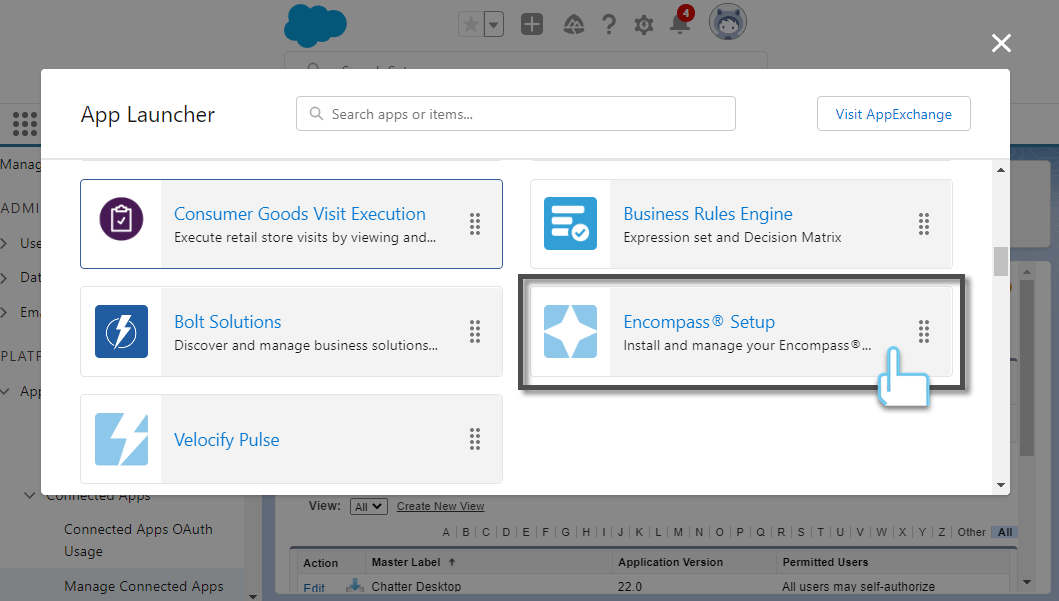Click the search magnifier in App Launcher

pos(316,113)
